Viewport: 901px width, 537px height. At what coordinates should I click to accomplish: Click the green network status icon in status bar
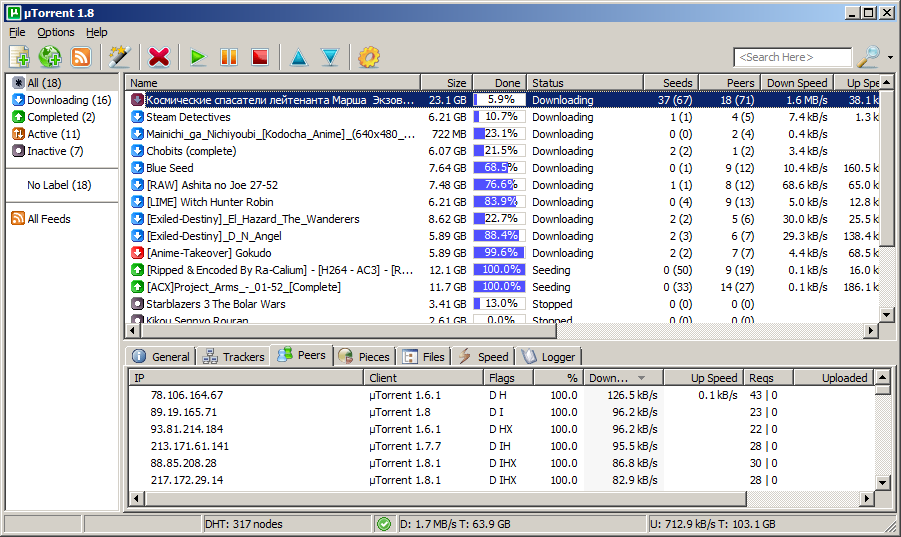384,524
